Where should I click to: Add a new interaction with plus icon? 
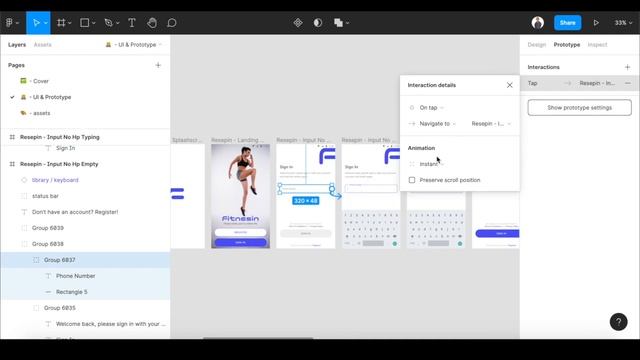click(627, 67)
